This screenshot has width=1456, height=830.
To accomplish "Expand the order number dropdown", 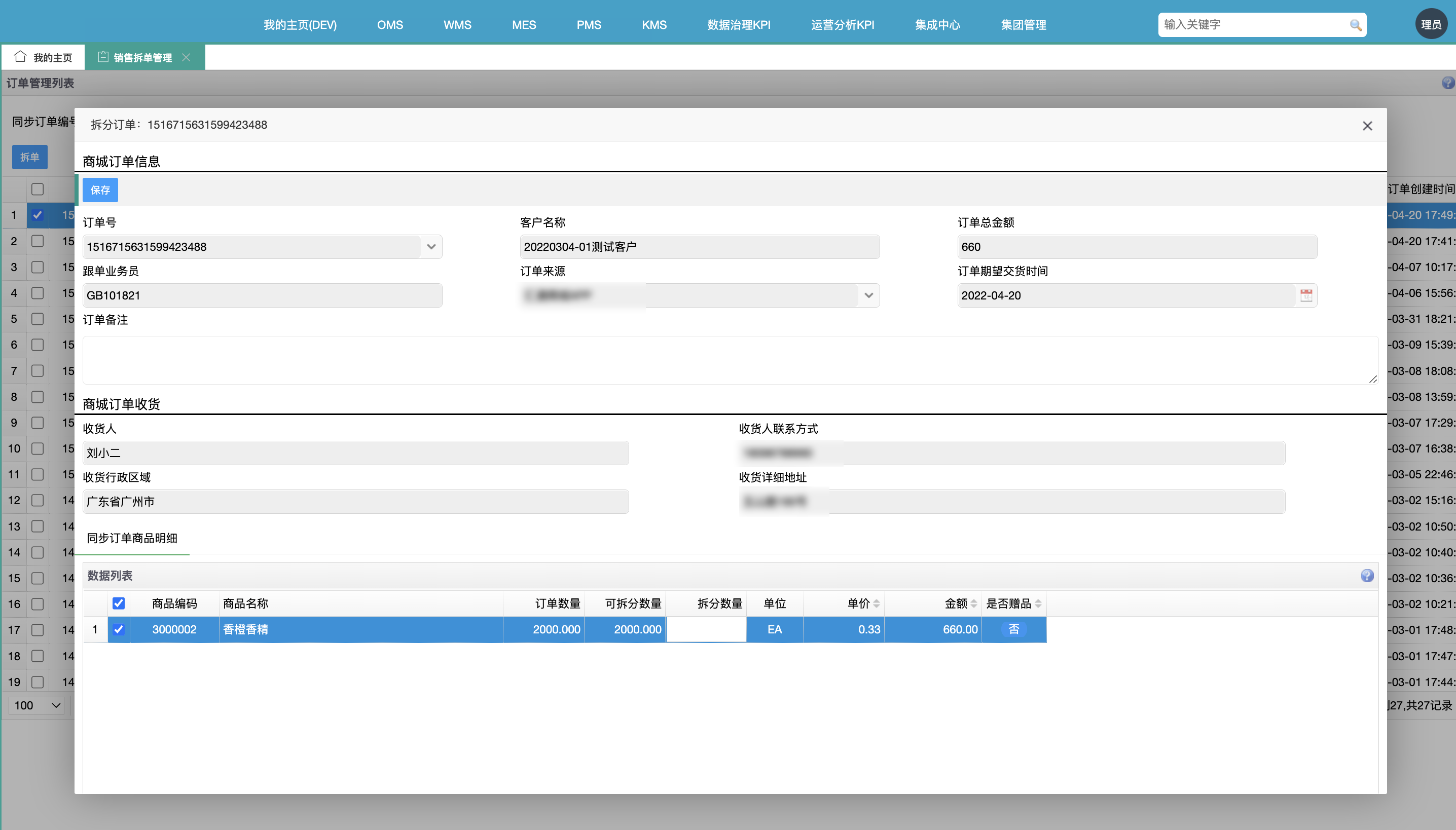I will click(431, 247).
